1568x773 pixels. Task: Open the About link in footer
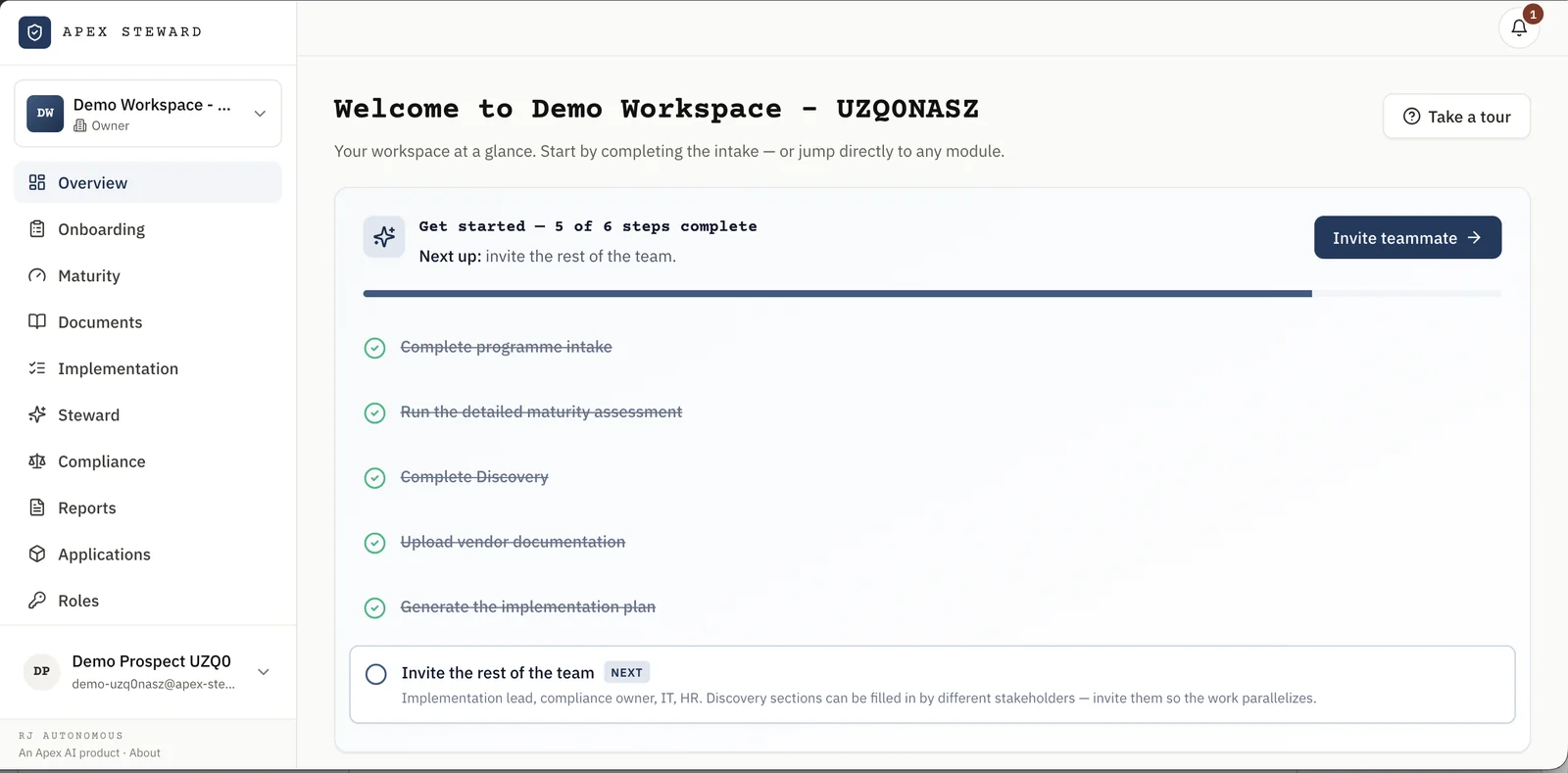[145, 752]
